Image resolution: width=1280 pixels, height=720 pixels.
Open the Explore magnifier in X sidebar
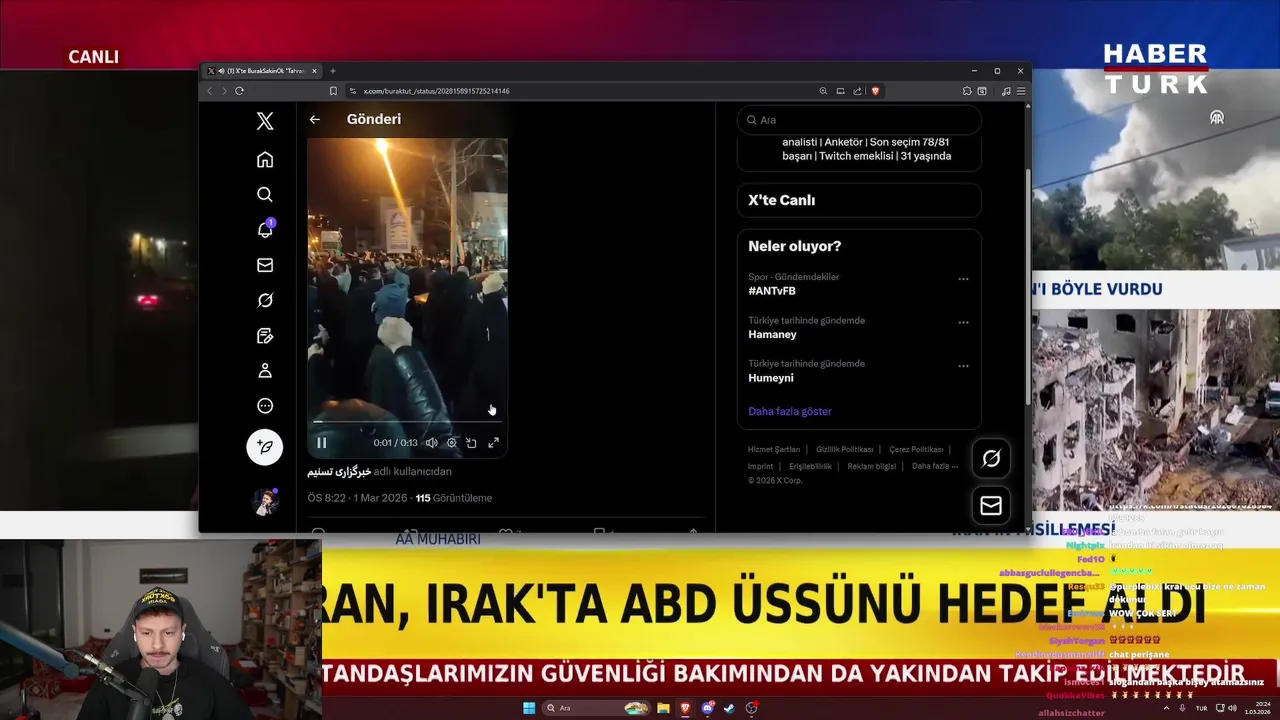tap(265, 195)
